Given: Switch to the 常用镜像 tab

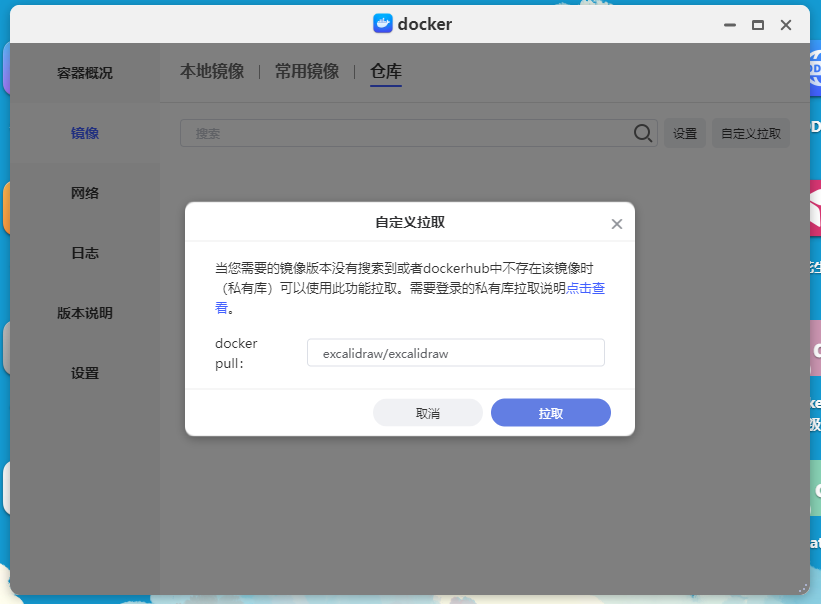Looking at the screenshot, I should 307,71.
